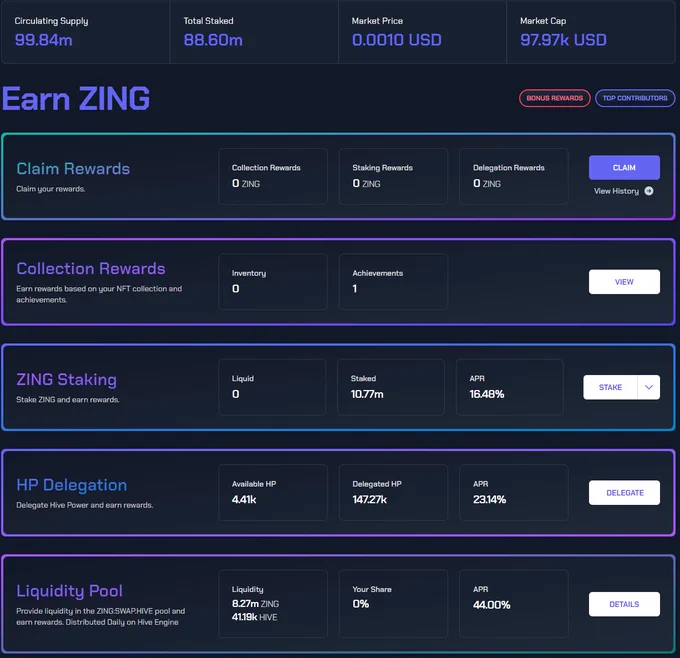
Task: Click the Liquid 0 staking card
Action: 272,387
